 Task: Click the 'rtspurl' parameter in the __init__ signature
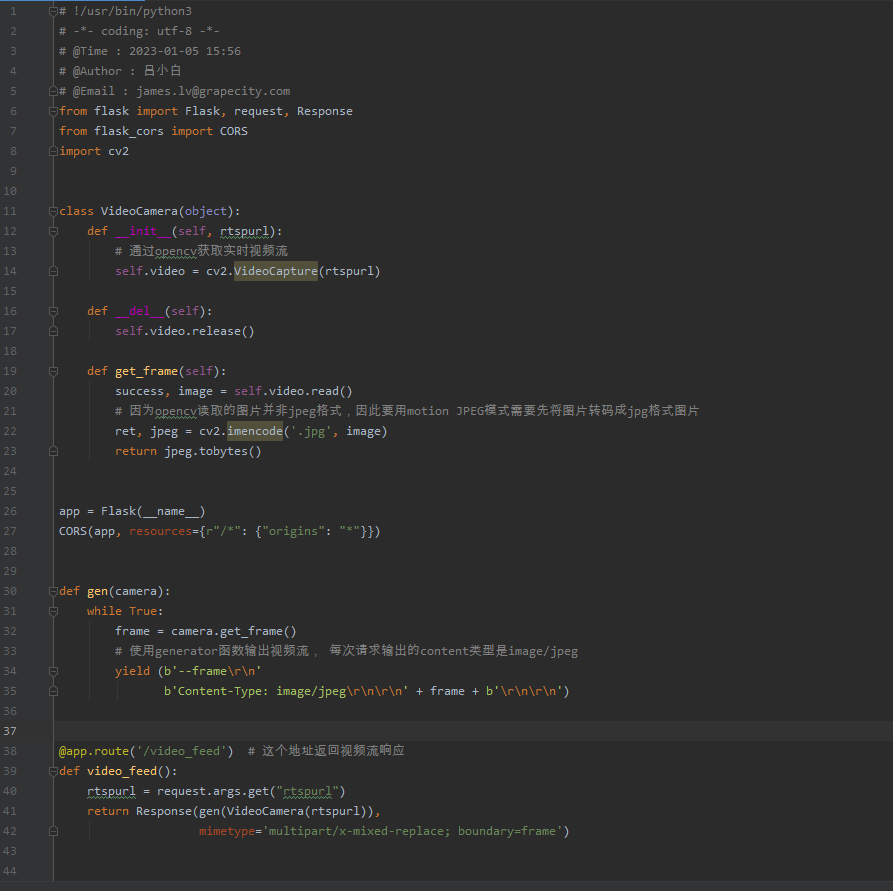pyautogui.click(x=244, y=231)
